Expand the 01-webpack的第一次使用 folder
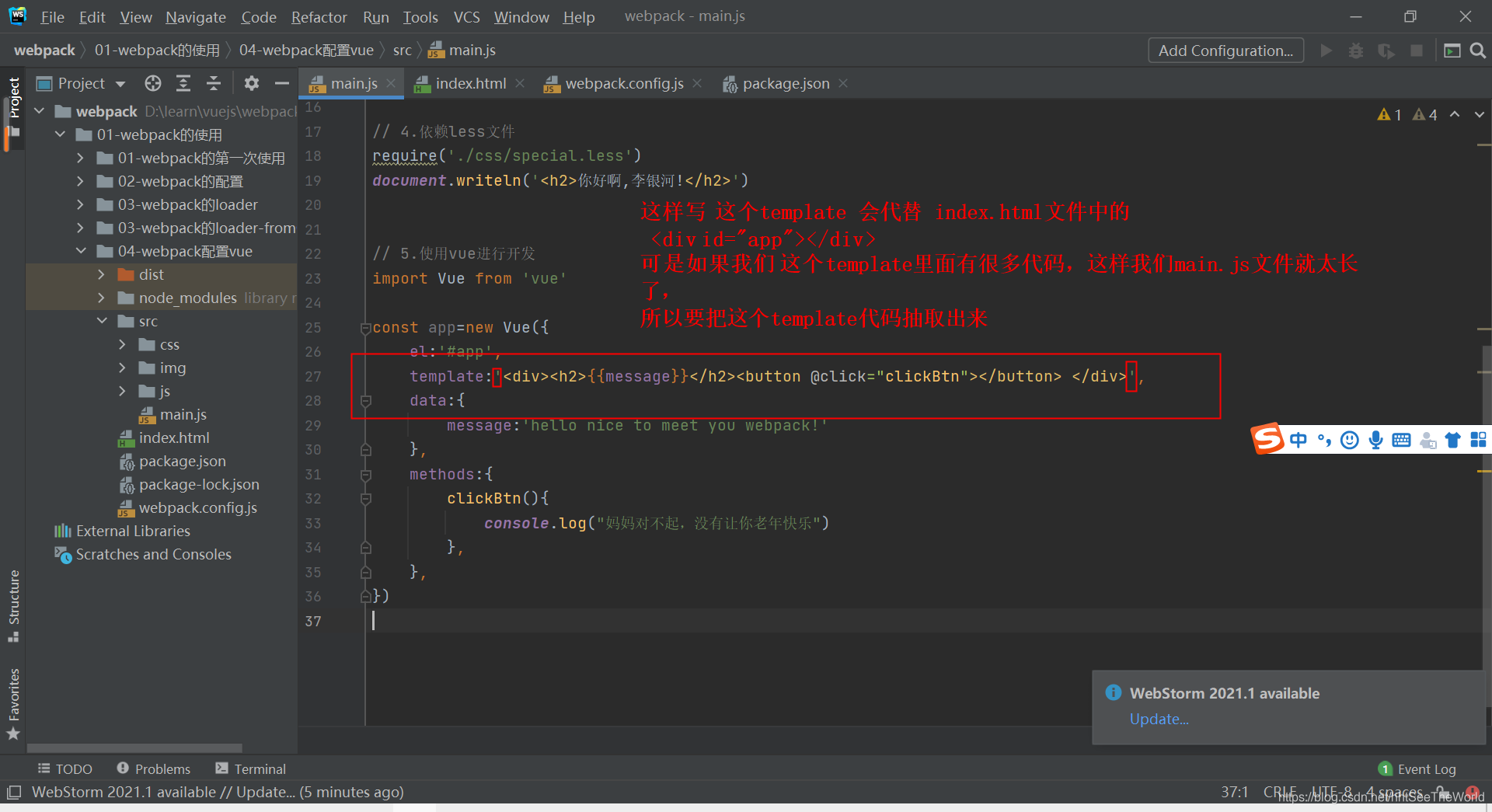This screenshot has width=1492, height=812. tap(80, 158)
